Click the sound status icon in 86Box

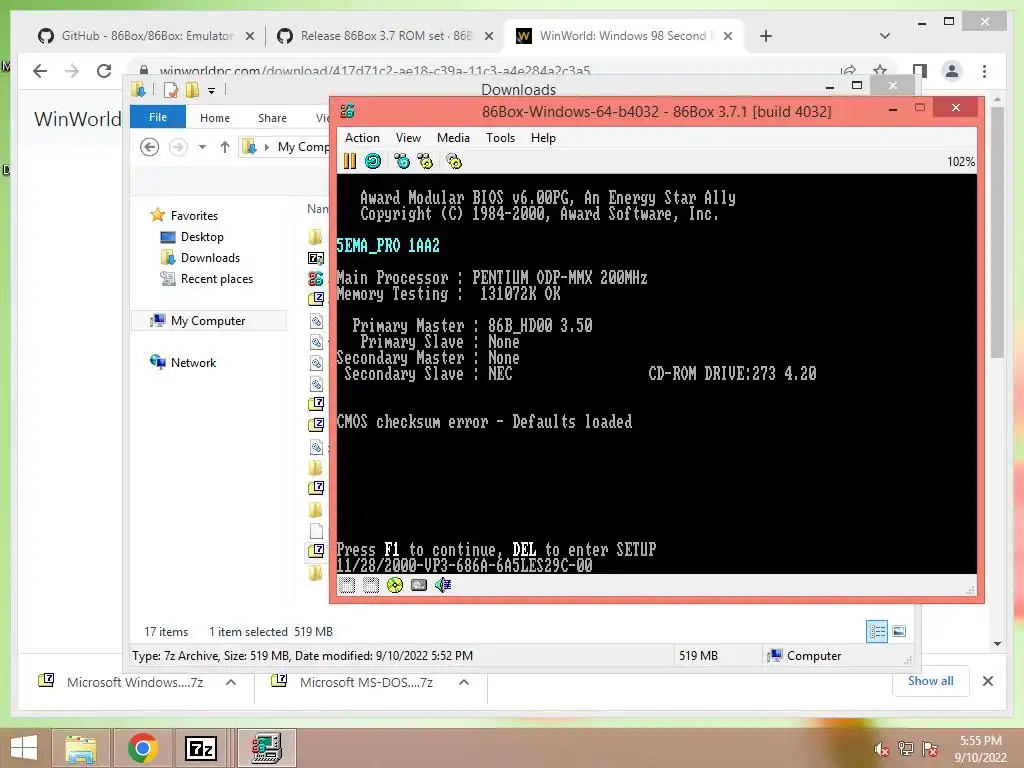point(443,585)
